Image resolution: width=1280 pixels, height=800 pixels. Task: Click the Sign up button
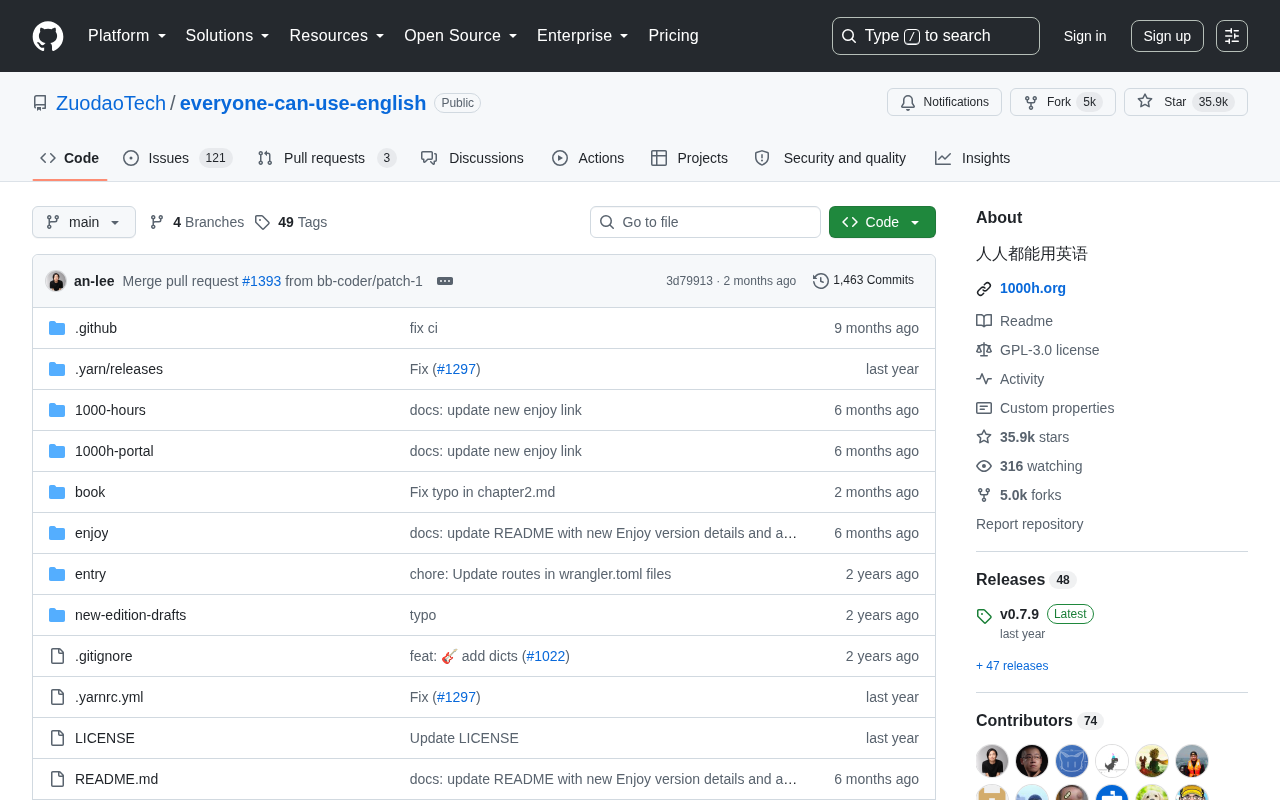(x=1167, y=36)
